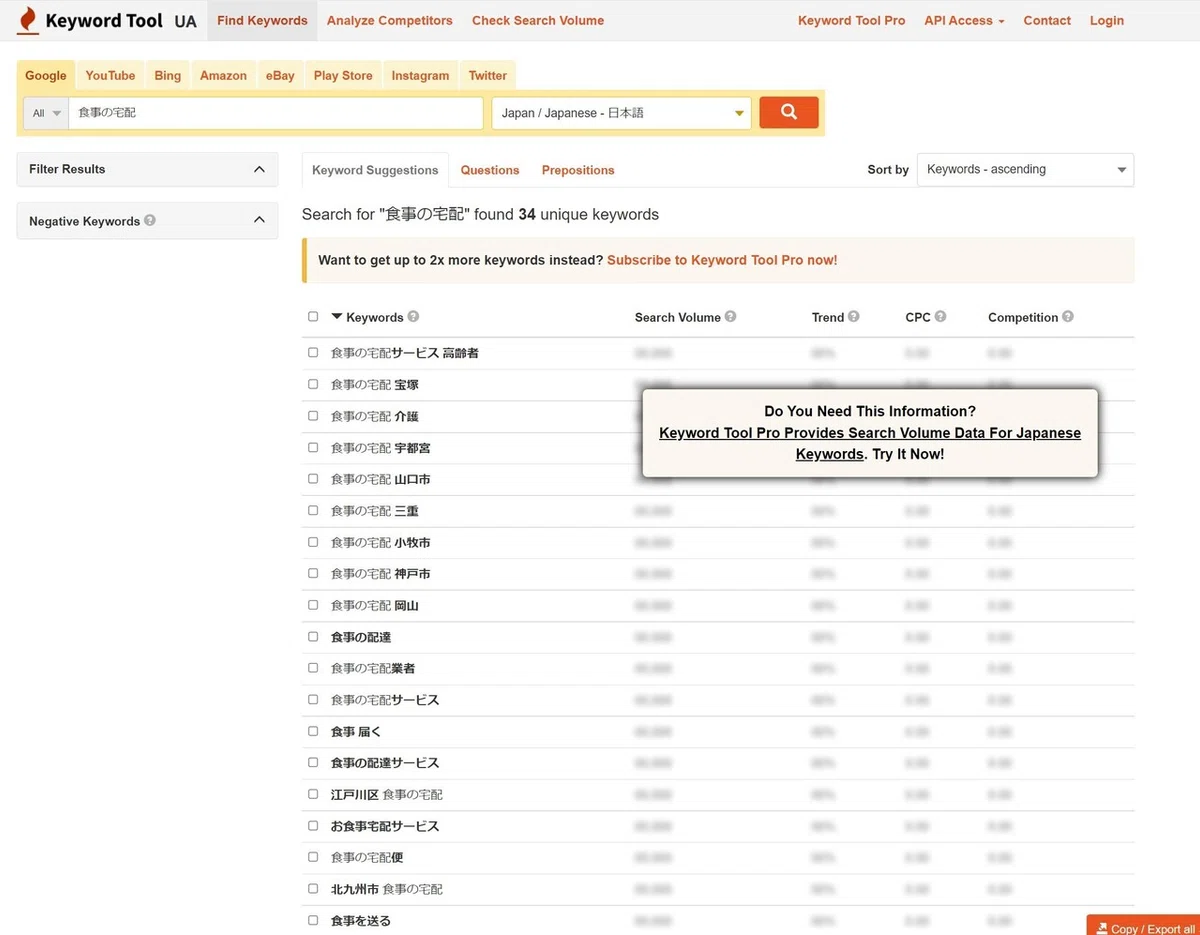This screenshot has height=935, width=1200.
Task: Click the keyword text 食事を送る
Action: [x=361, y=920]
